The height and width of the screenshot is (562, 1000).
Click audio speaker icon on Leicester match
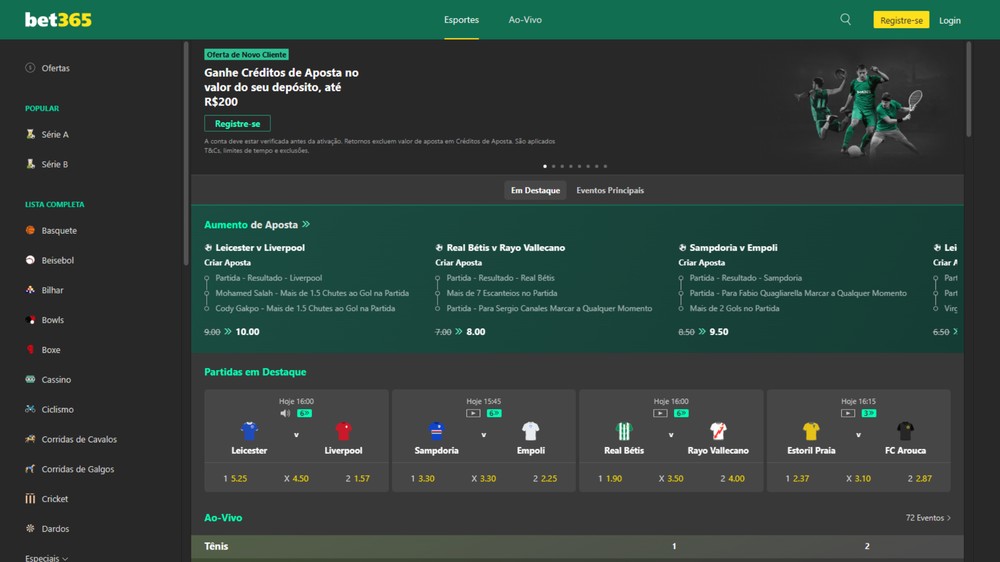pyautogui.click(x=285, y=413)
